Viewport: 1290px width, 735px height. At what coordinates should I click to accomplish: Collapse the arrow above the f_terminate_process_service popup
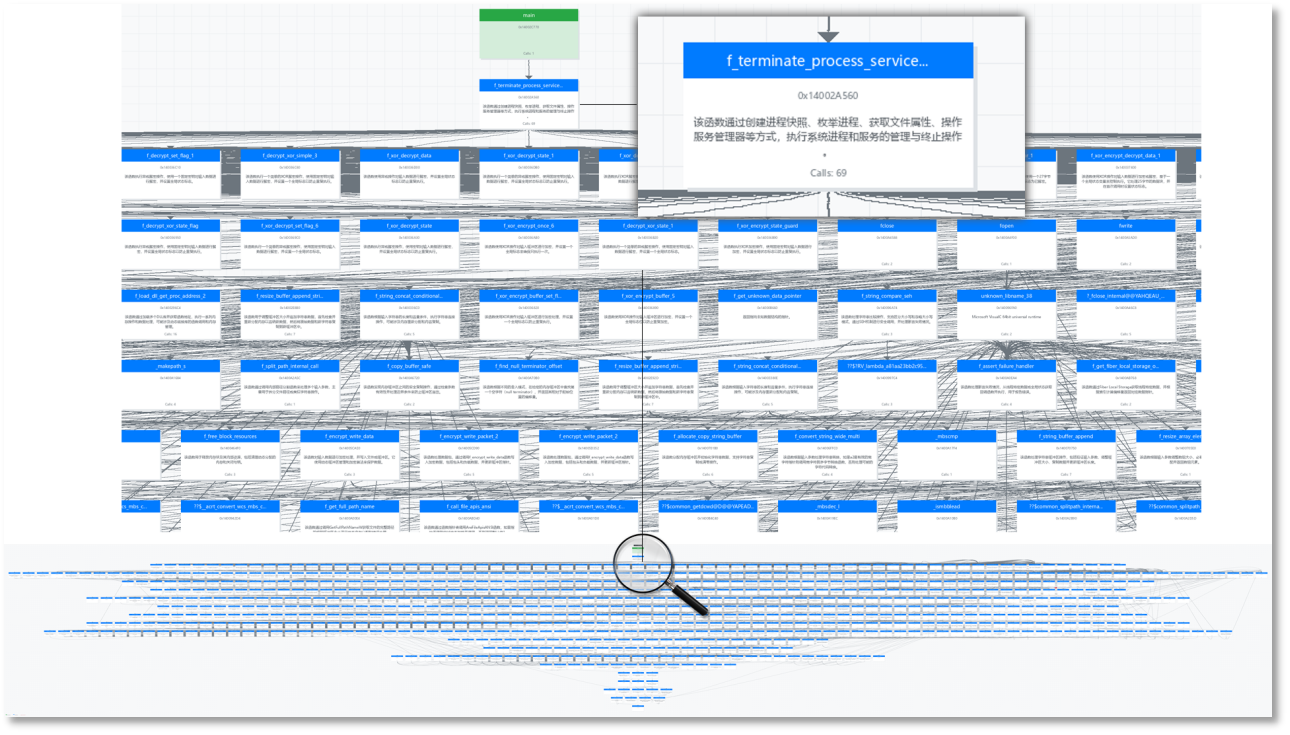(x=827, y=31)
